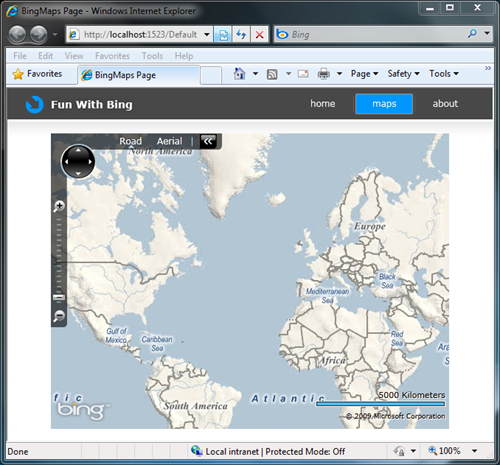500x465 pixels.
Task: Pan the map right with compass arrow
Action: point(90,162)
